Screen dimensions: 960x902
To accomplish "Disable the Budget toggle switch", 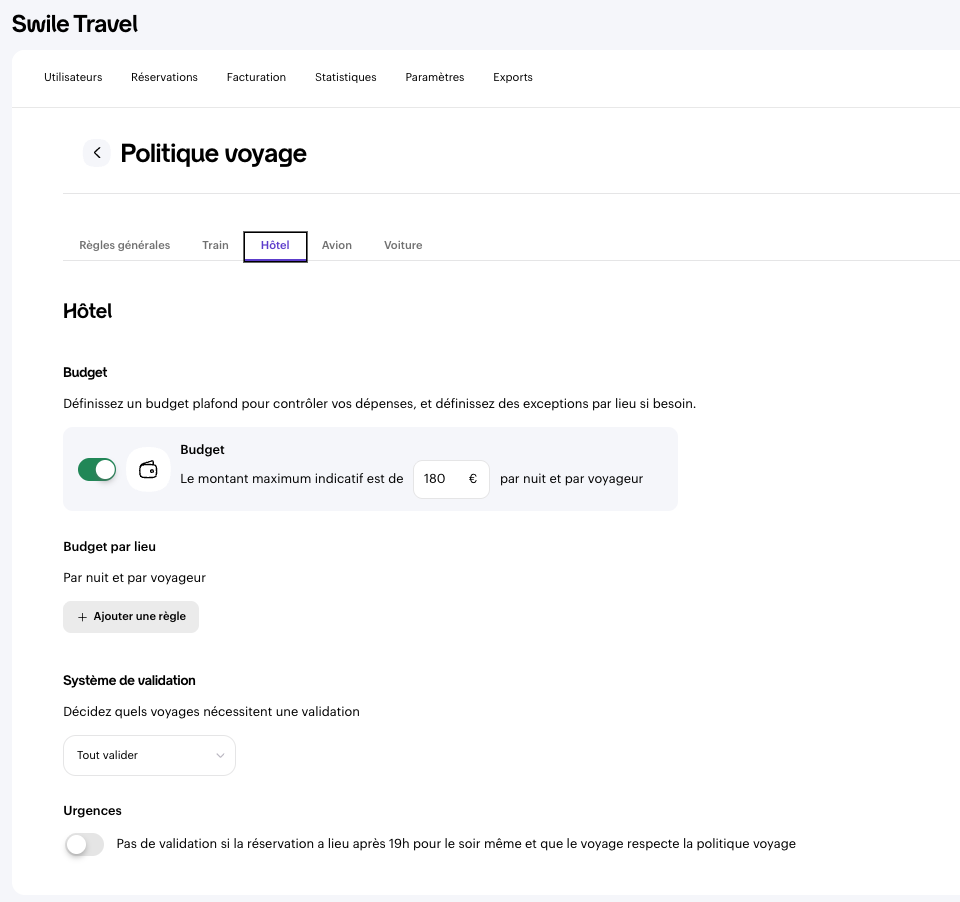I will point(97,469).
